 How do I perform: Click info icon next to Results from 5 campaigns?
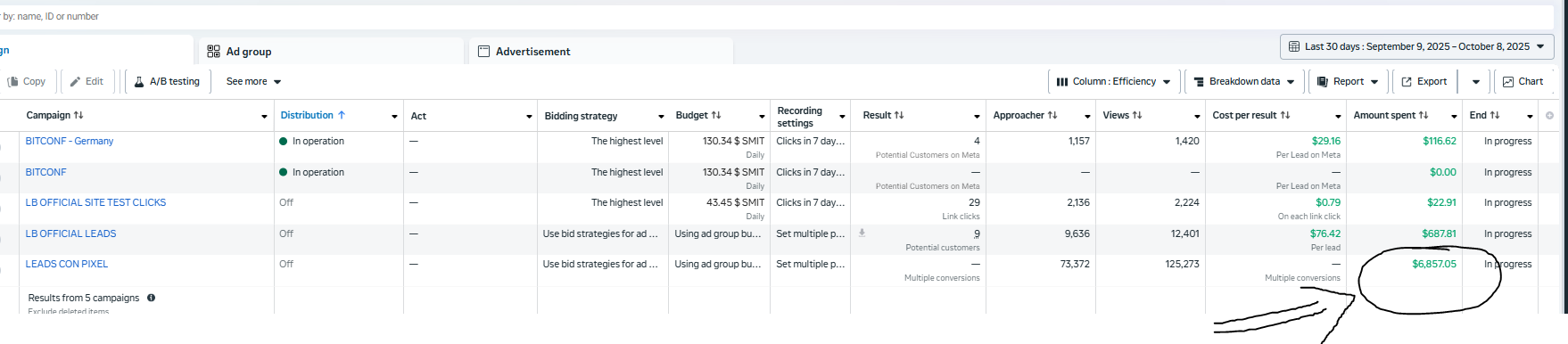point(151,298)
